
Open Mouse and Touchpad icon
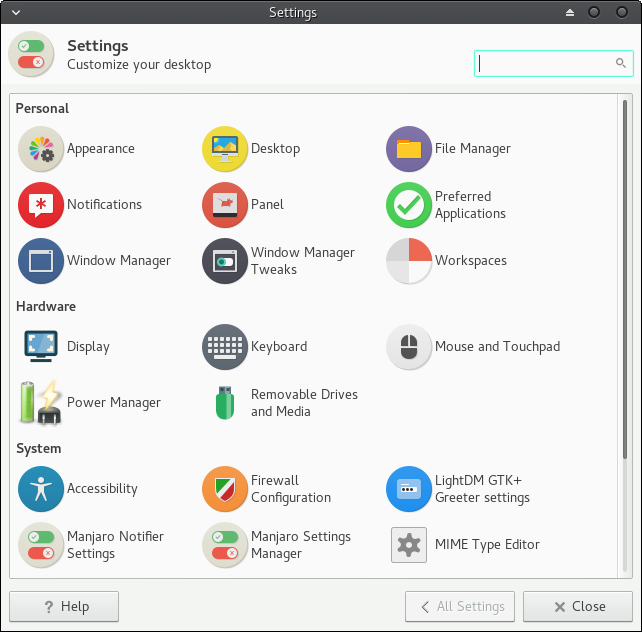pyautogui.click(x=409, y=347)
